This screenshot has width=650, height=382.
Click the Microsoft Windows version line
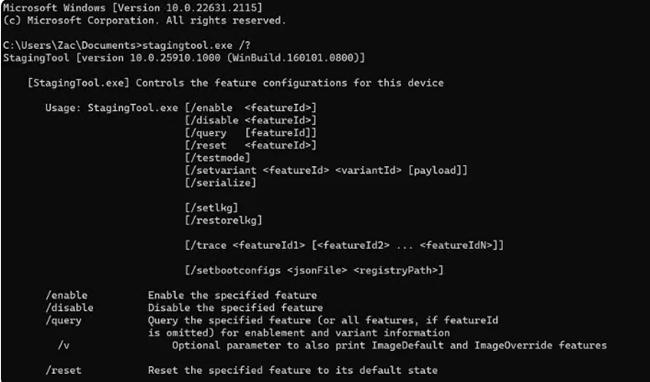[133, 7]
